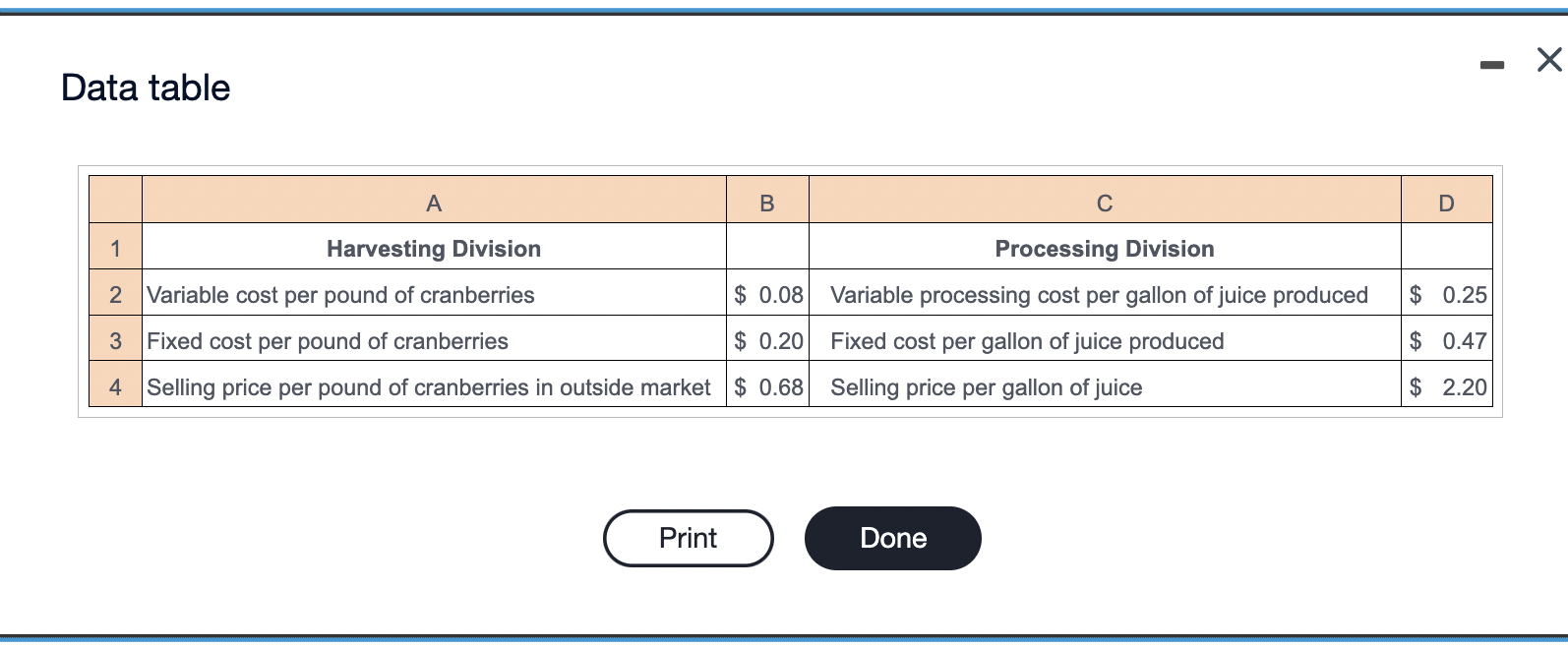
Task: Select the cell showing $ 0.08
Action: pyautogui.click(x=766, y=294)
